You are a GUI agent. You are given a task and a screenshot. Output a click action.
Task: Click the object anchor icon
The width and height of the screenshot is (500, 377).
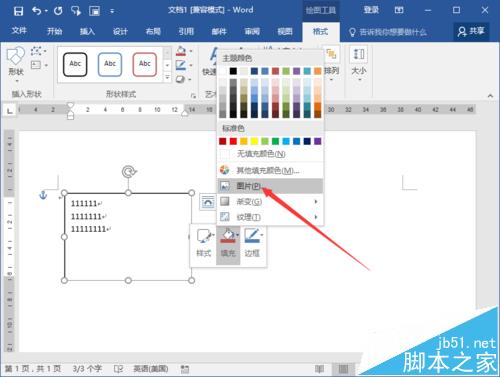coord(43,195)
